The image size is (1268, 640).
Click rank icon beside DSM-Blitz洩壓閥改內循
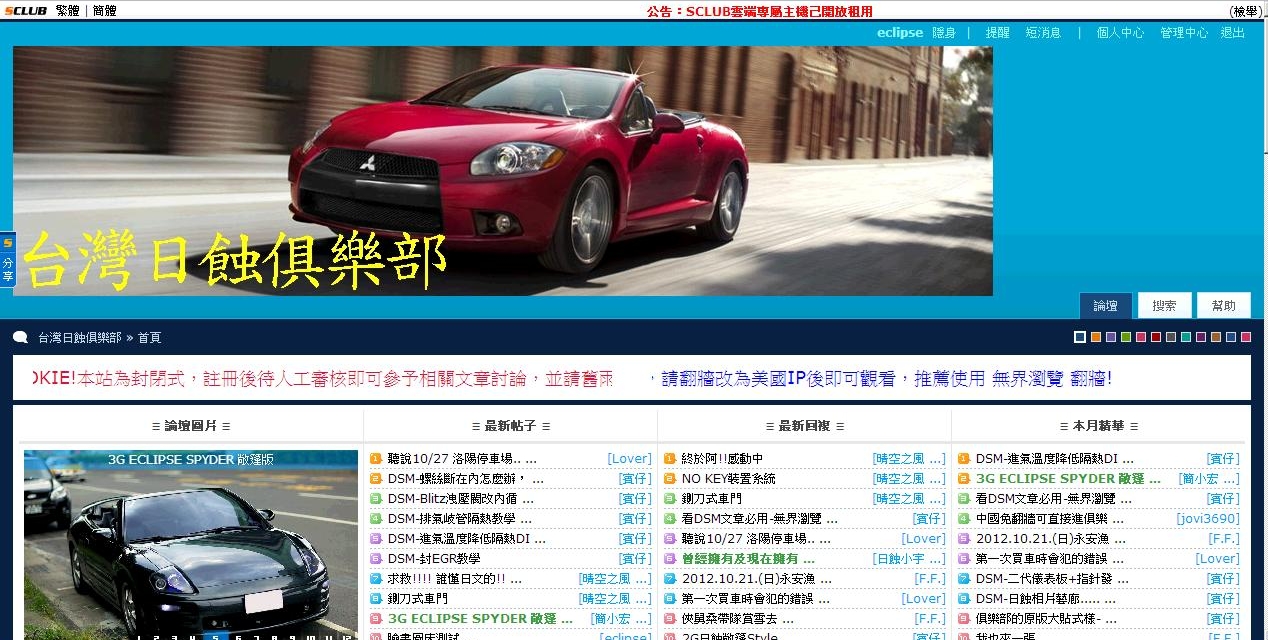pyautogui.click(x=376, y=499)
